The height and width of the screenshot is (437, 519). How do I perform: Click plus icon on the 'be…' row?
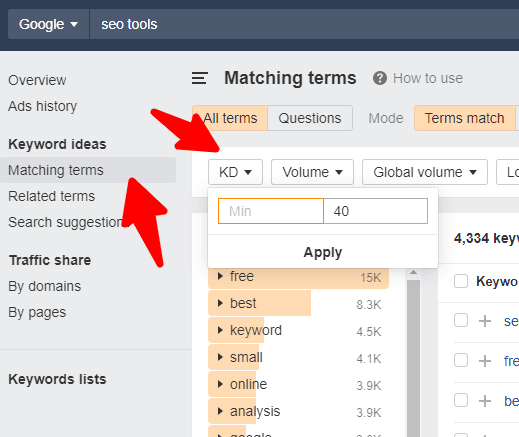485,401
